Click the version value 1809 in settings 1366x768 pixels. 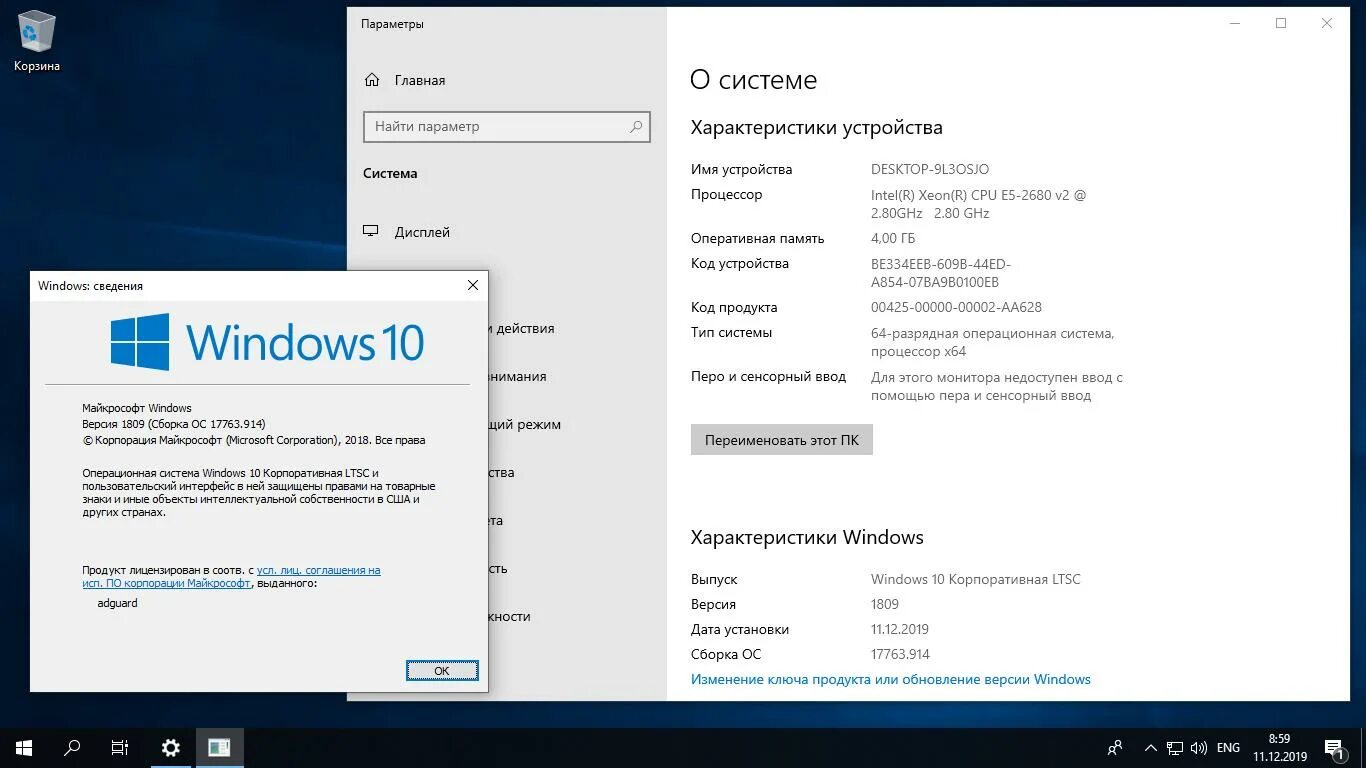point(885,604)
